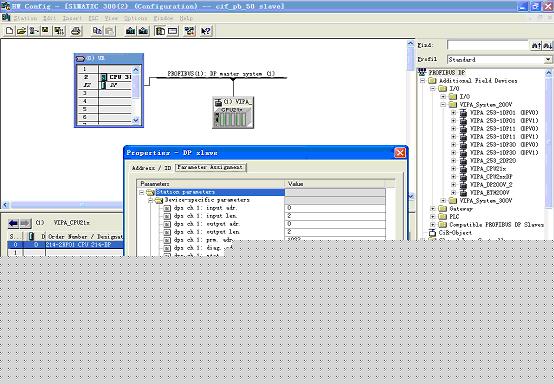This screenshot has height=384, width=554.
Task: Expand Compatible PROFIBUS DP Slaves folder
Action: click(x=433, y=225)
